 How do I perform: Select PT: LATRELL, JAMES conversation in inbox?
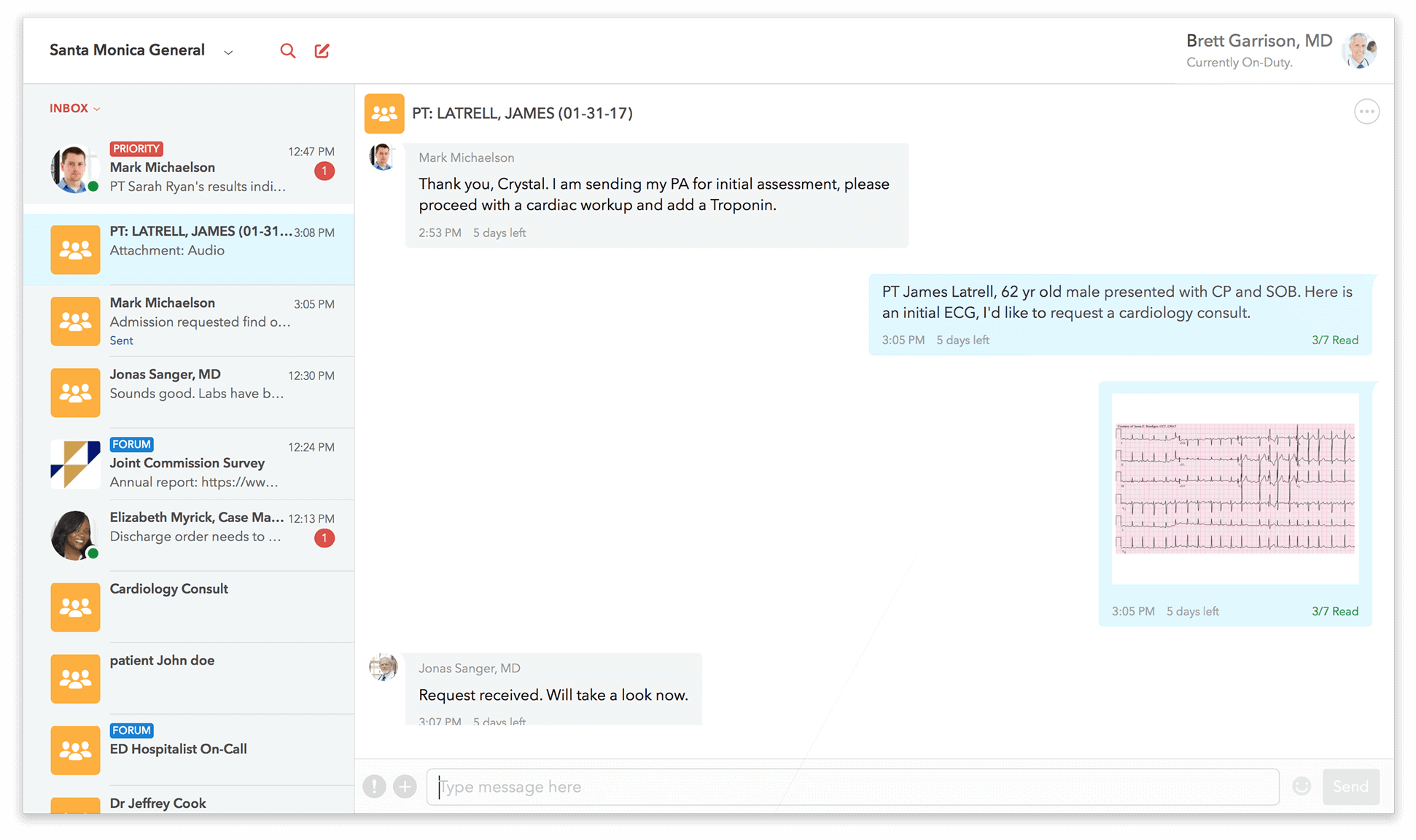pyautogui.click(x=189, y=249)
